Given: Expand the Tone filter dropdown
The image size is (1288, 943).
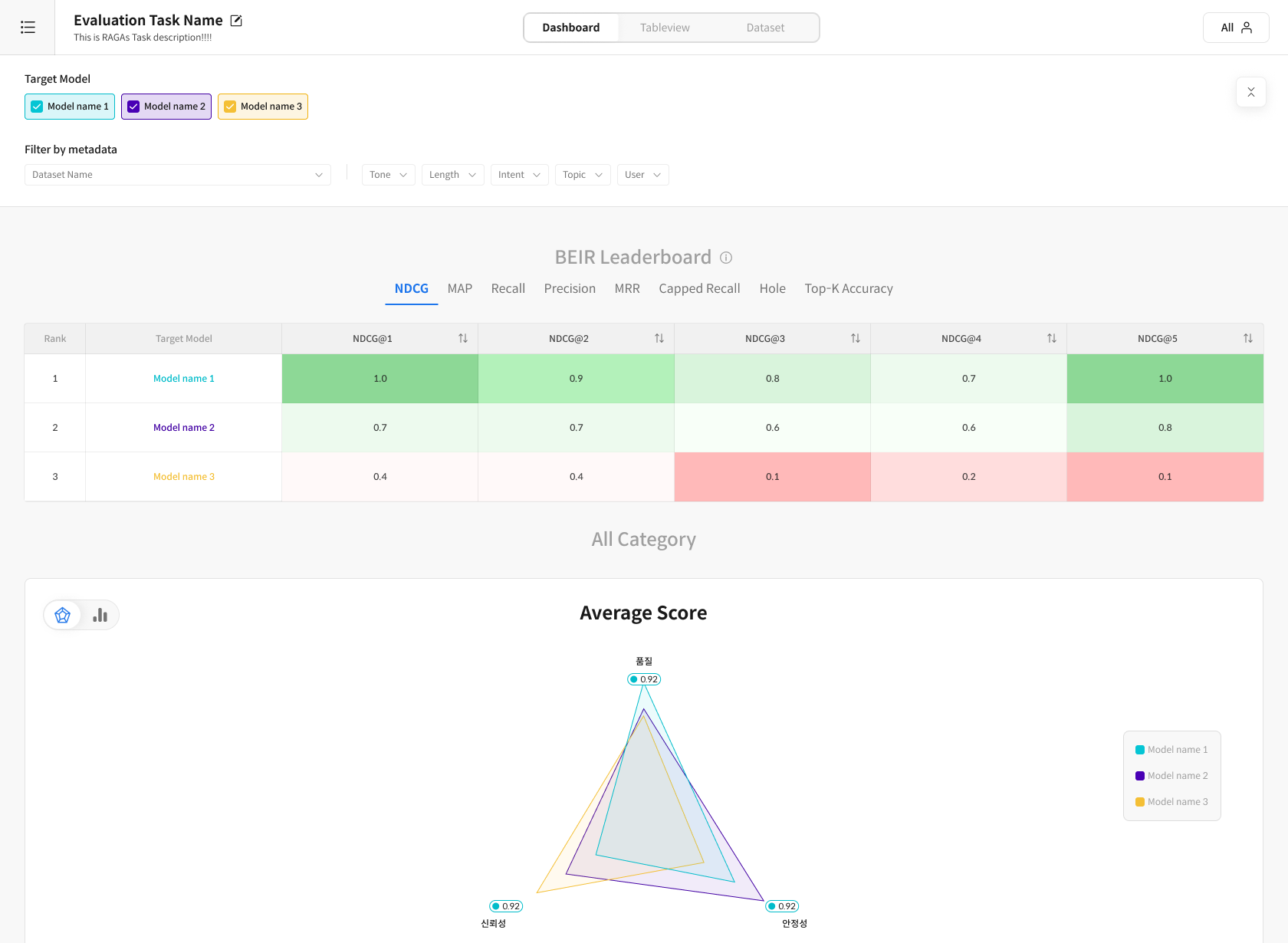Looking at the screenshot, I should [x=388, y=175].
